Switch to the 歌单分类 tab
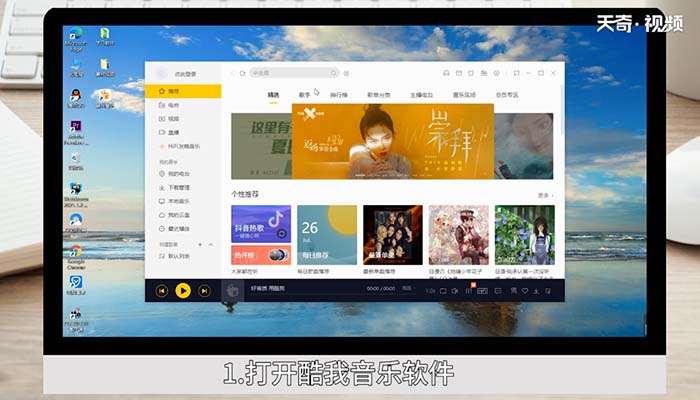Viewport: 700px width, 400px height. coord(379,95)
